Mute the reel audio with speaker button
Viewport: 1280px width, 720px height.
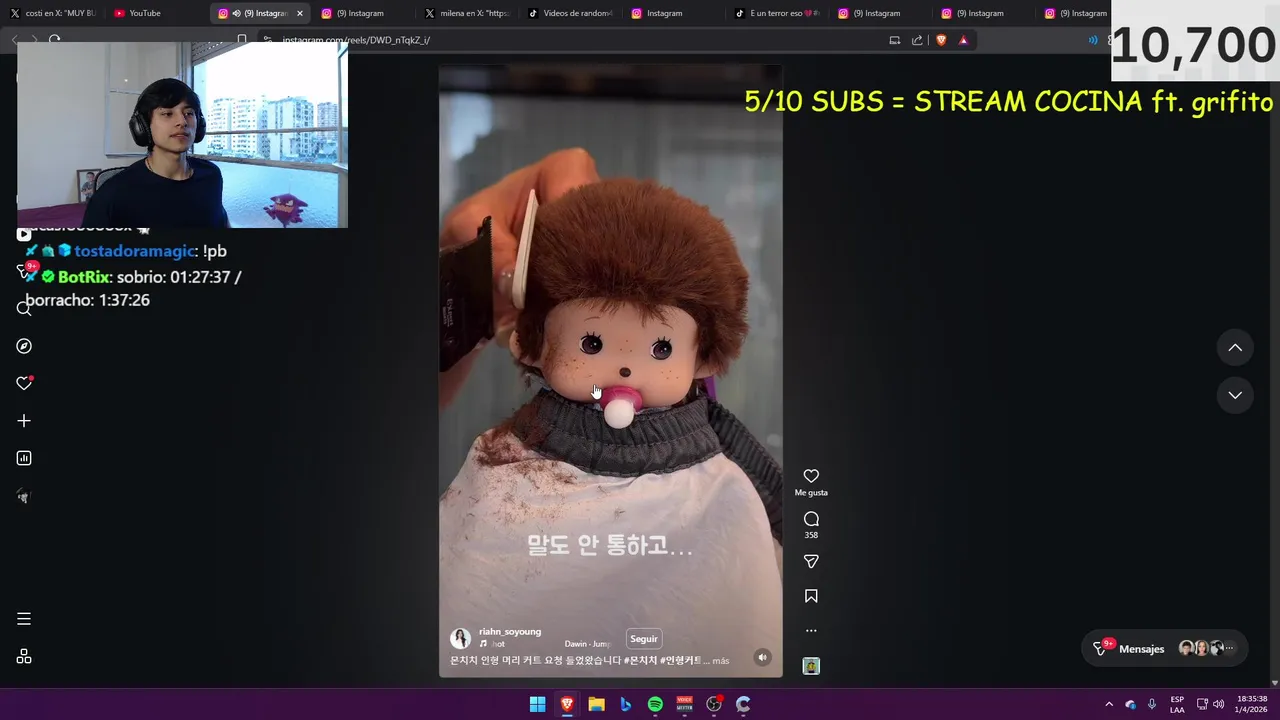point(762,657)
